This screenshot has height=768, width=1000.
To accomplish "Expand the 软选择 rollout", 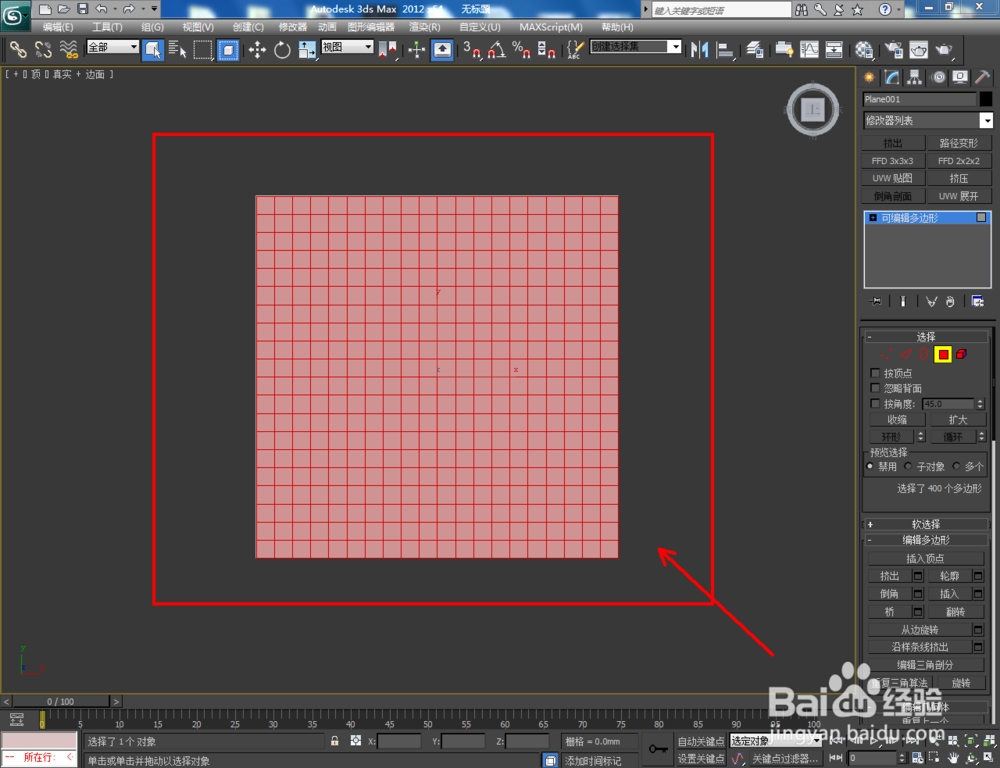I will point(926,524).
